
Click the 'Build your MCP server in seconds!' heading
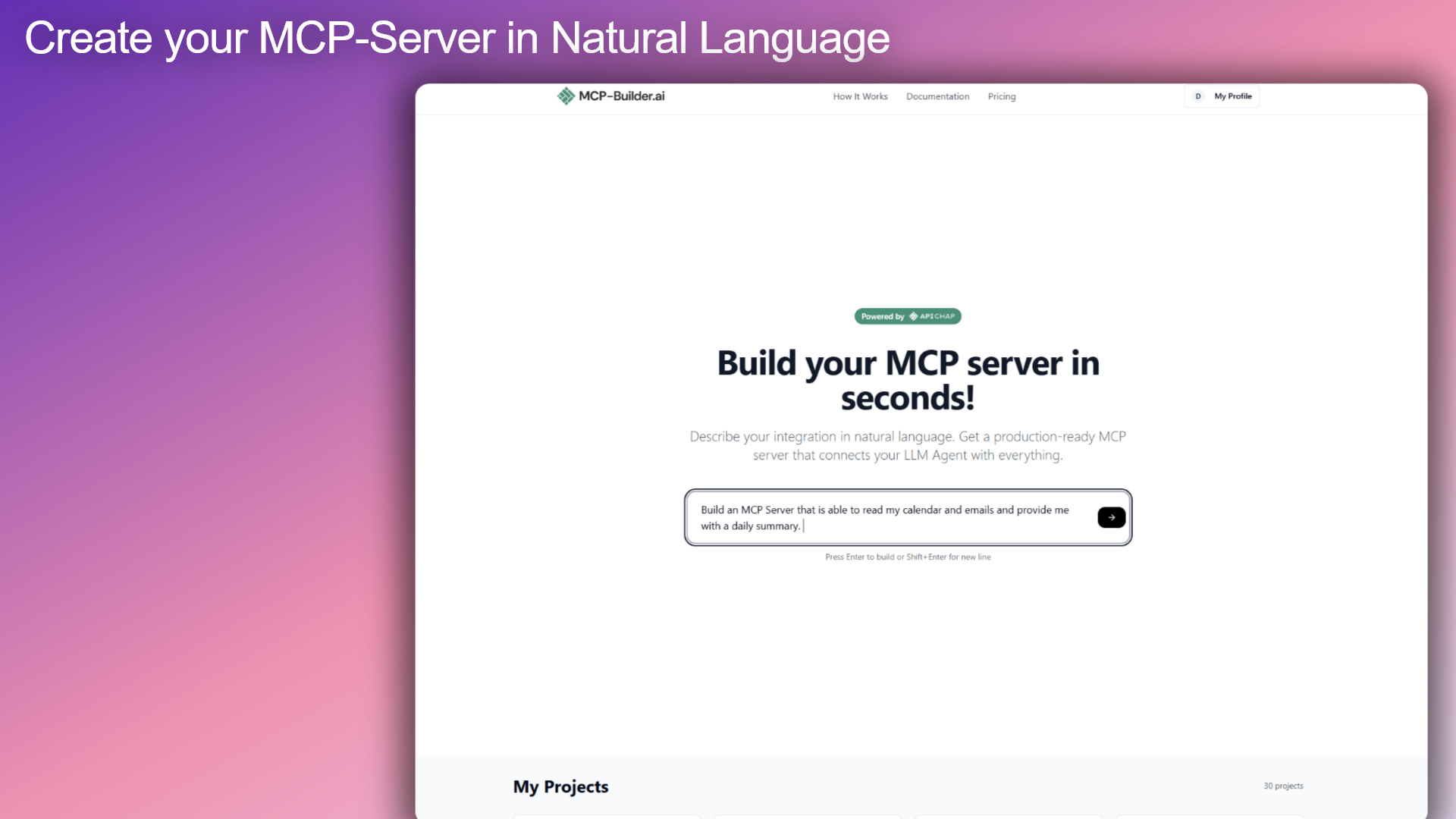(x=908, y=379)
